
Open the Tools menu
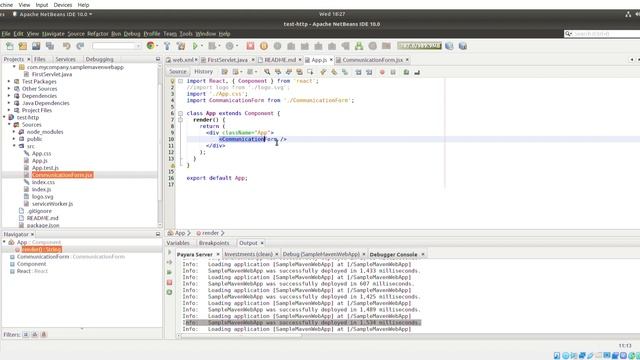[x=186, y=34]
